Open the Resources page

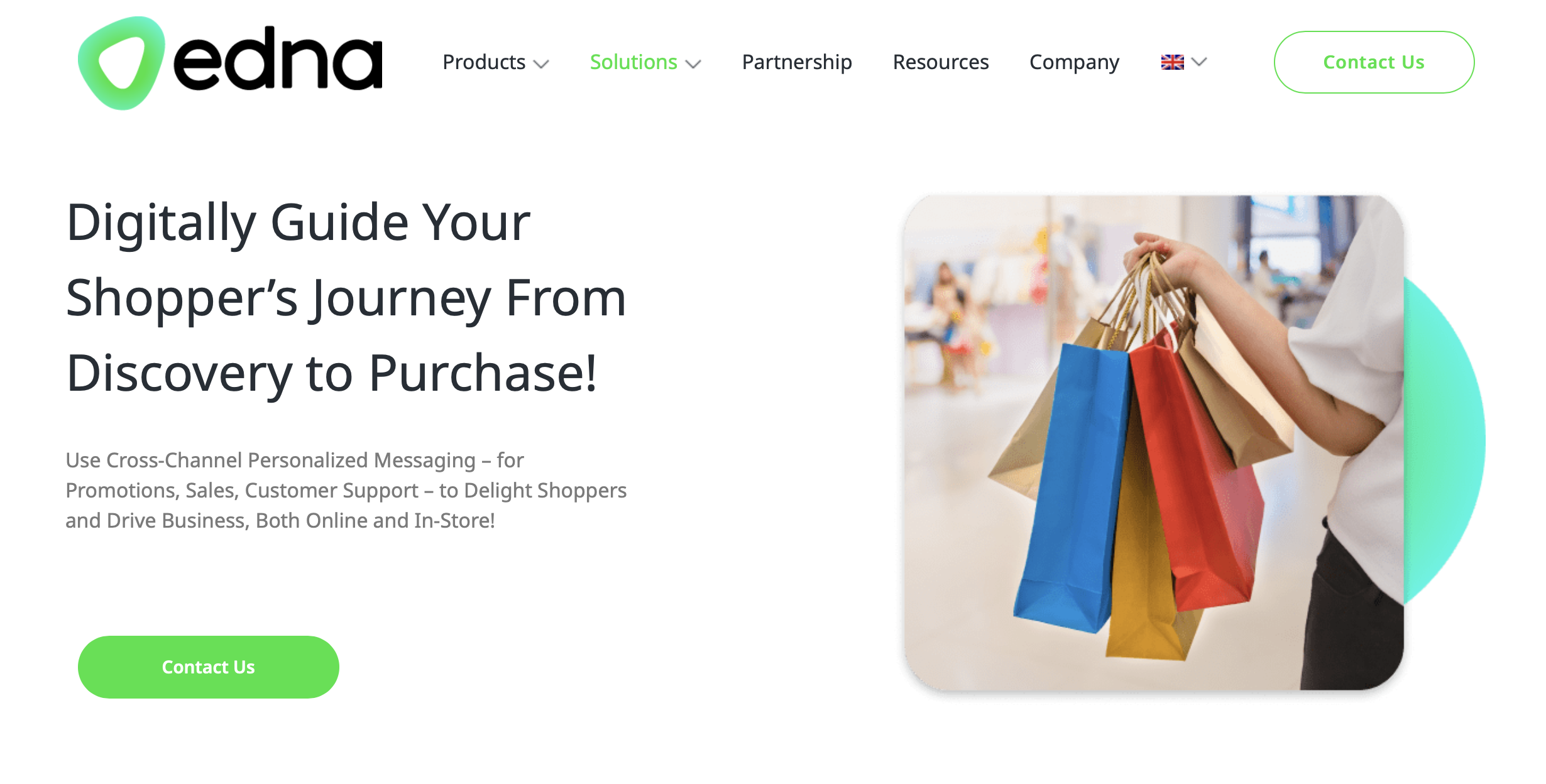(x=941, y=62)
